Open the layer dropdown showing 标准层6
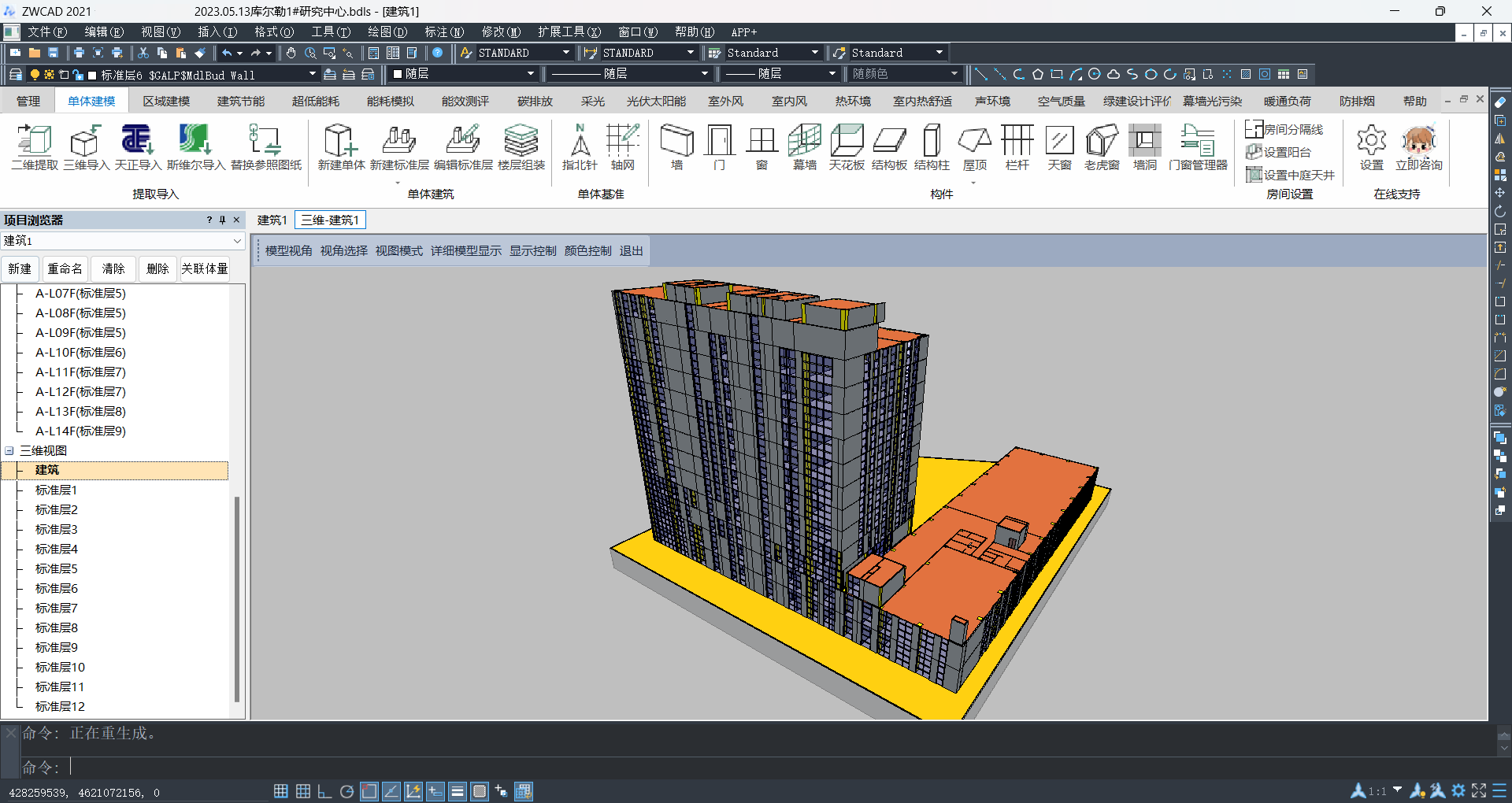This screenshot has width=1512, height=803. [x=312, y=74]
